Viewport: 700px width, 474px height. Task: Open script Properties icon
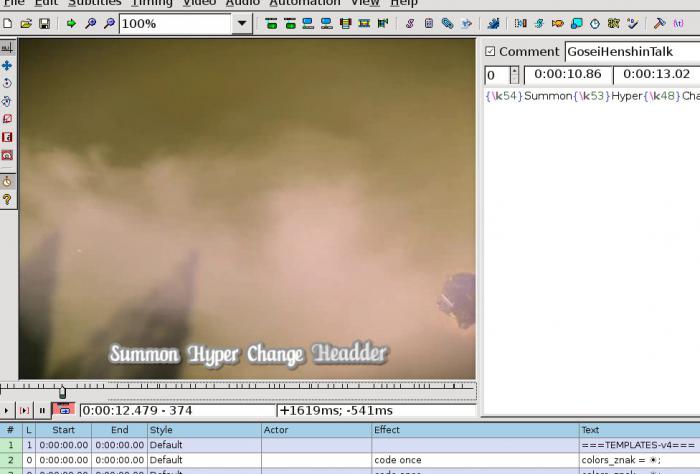point(429,23)
